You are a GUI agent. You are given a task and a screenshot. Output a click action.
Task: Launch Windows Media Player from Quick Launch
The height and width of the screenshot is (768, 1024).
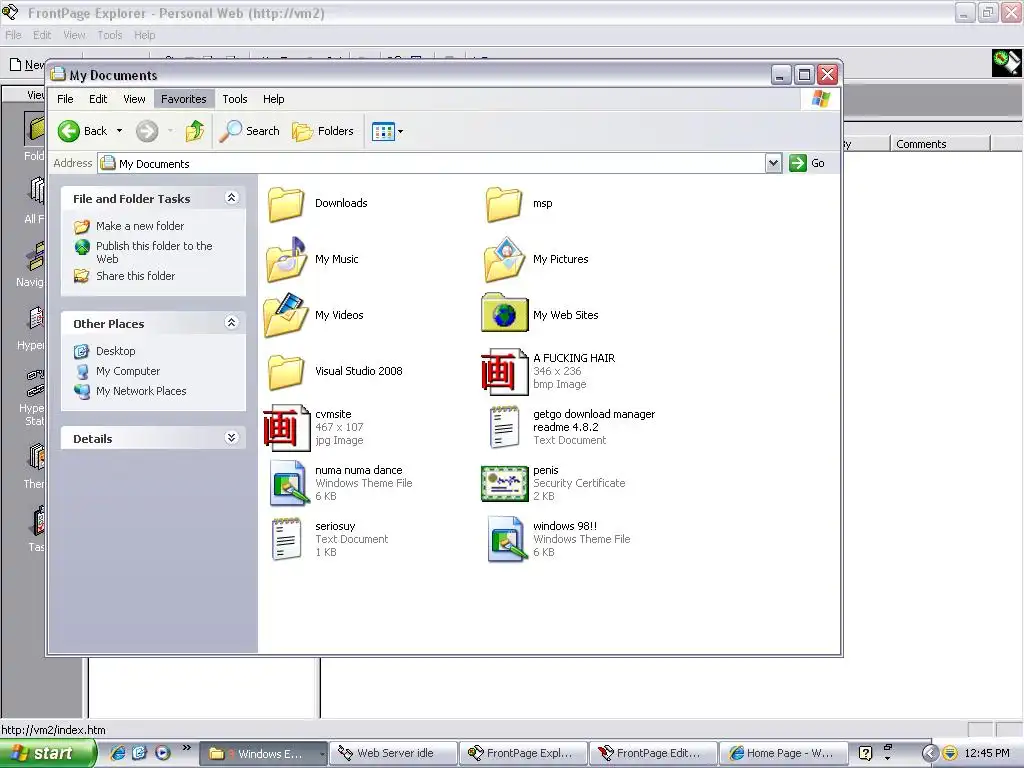pos(163,753)
